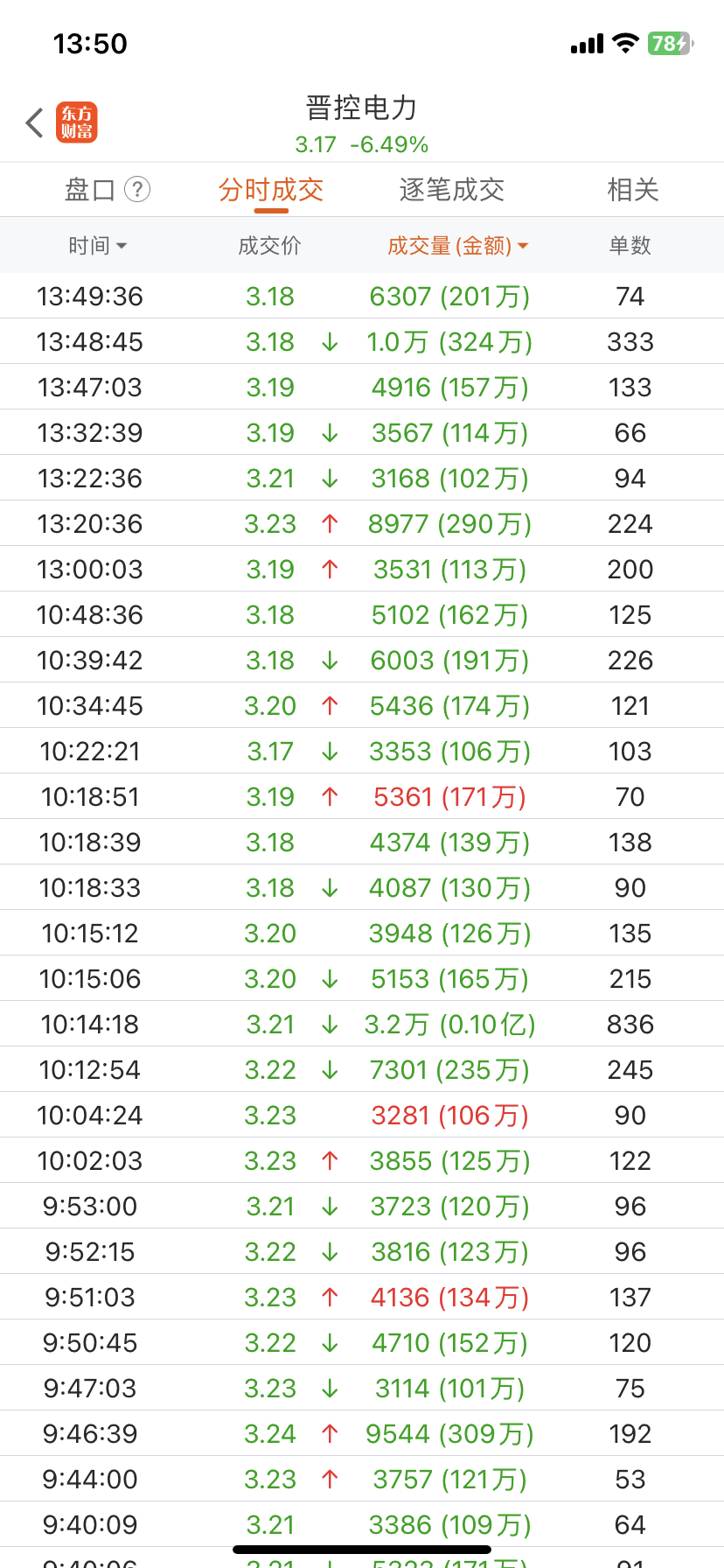
Task: Tap the Wi-Fi status icon
Action: click(x=625, y=44)
